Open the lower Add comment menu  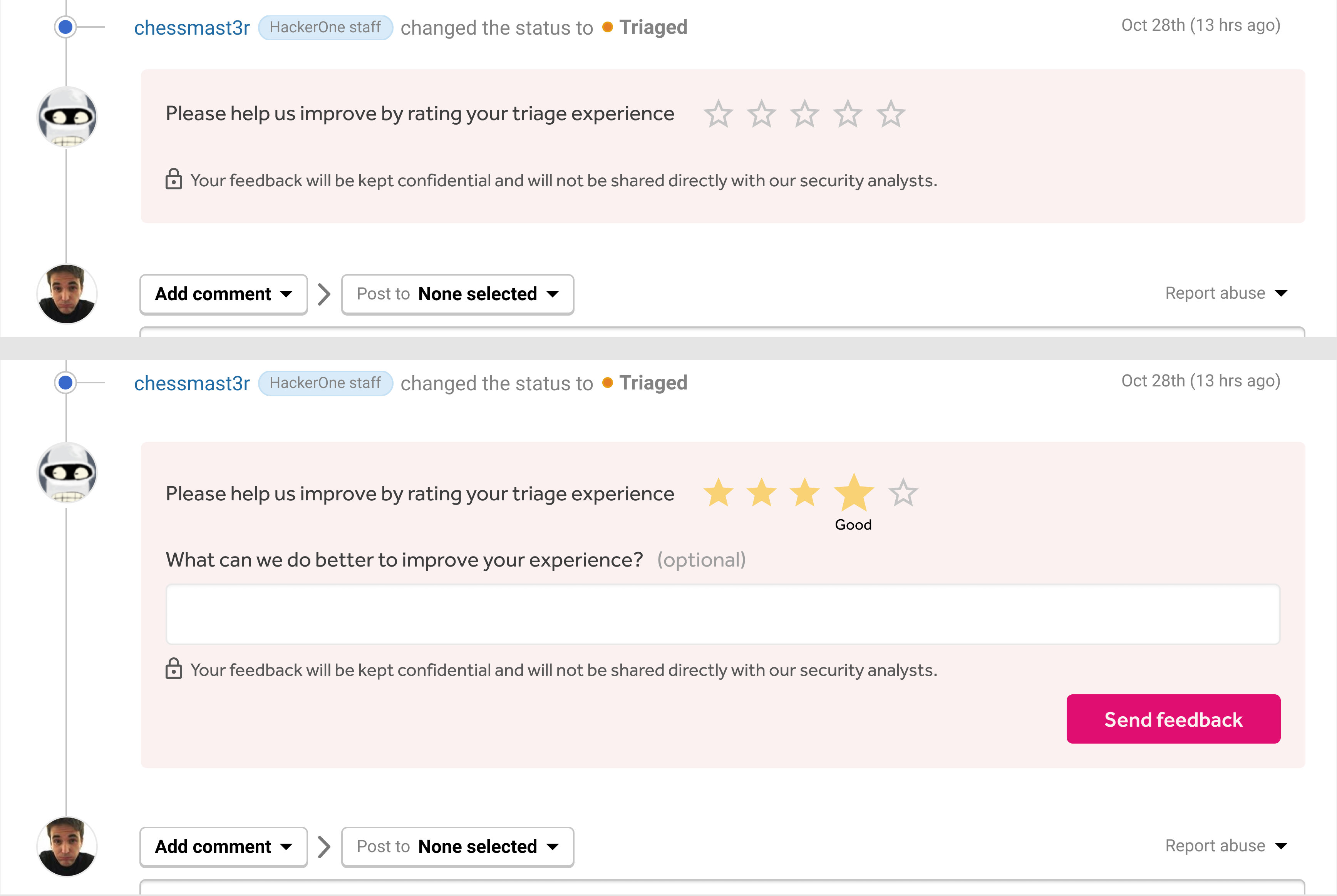tap(223, 846)
